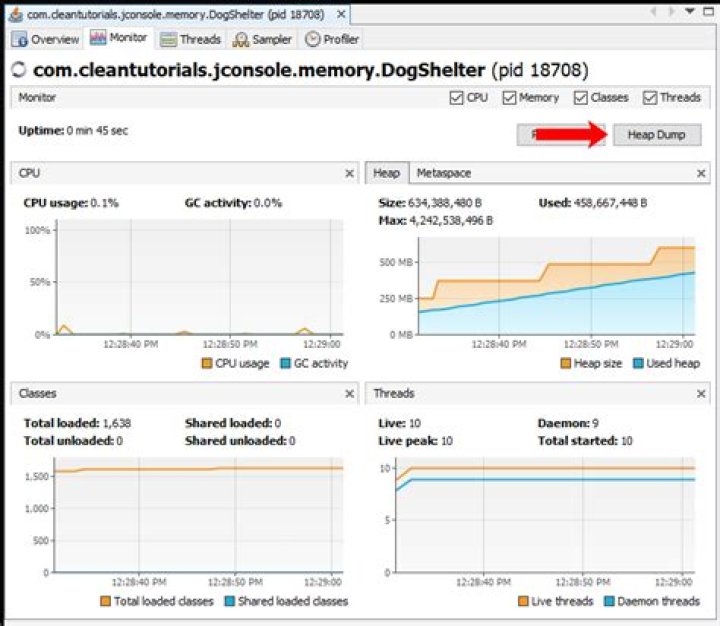720x626 pixels.
Task: Click the Overview tab icon
Action: point(21,39)
